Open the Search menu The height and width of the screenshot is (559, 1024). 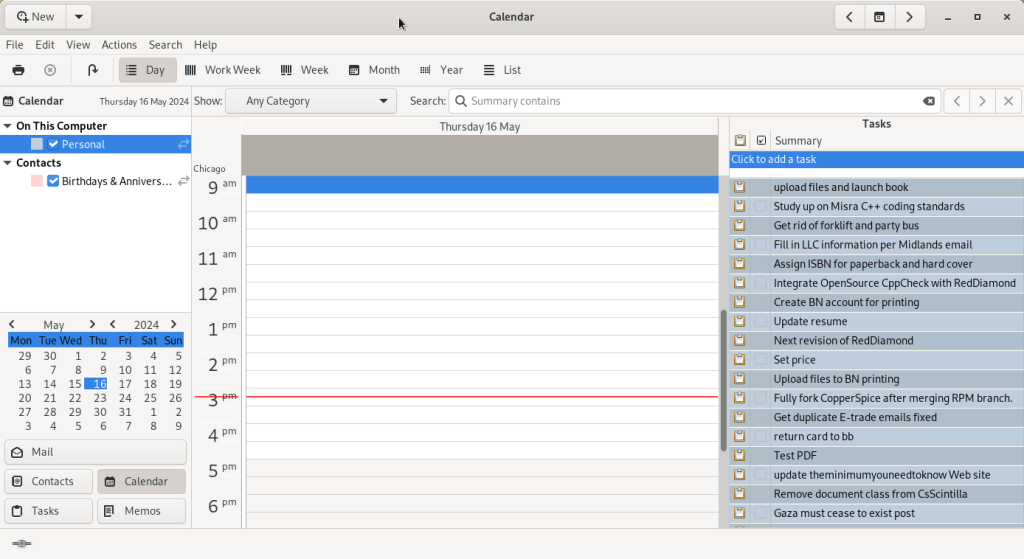[x=165, y=44]
